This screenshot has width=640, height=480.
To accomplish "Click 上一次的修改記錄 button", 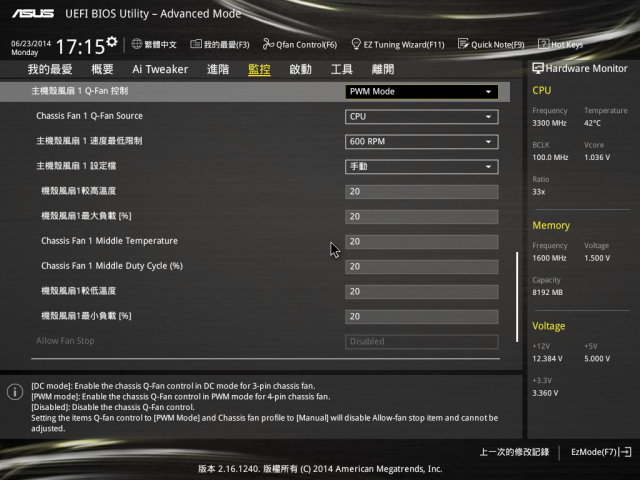I will click(514, 452).
